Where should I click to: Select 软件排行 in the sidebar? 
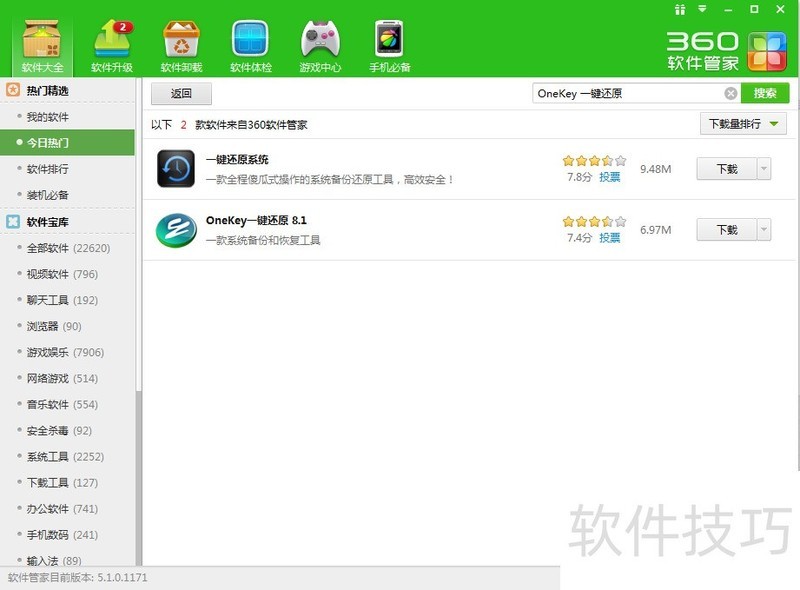[x=47, y=169]
